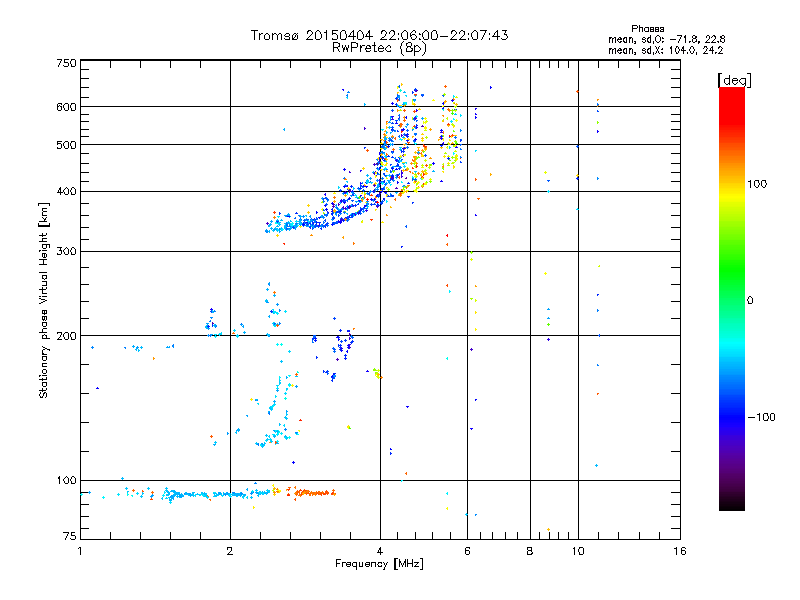Select the 'RwPretec (8p)' subtitle text

tap(379, 48)
